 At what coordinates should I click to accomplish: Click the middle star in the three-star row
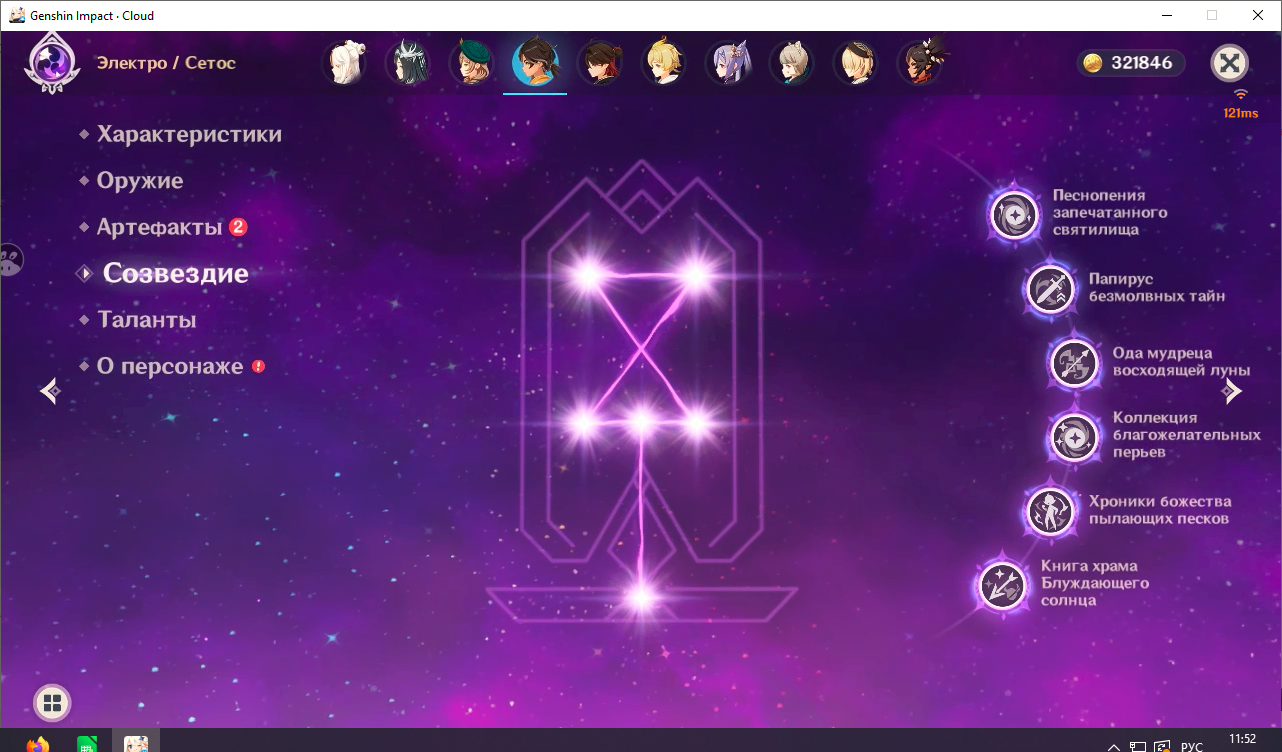tap(640, 423)
